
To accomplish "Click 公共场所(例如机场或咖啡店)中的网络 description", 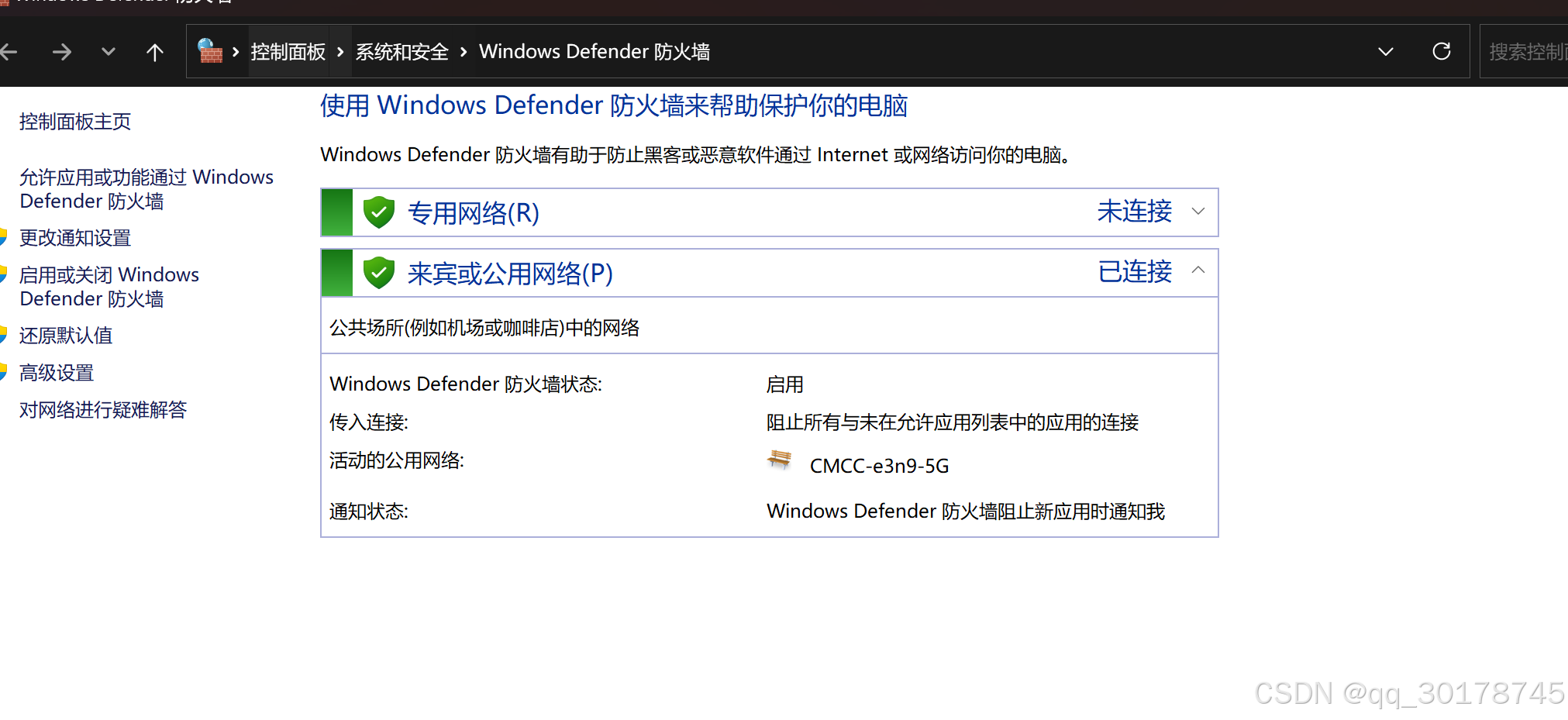I will [484, 328].
